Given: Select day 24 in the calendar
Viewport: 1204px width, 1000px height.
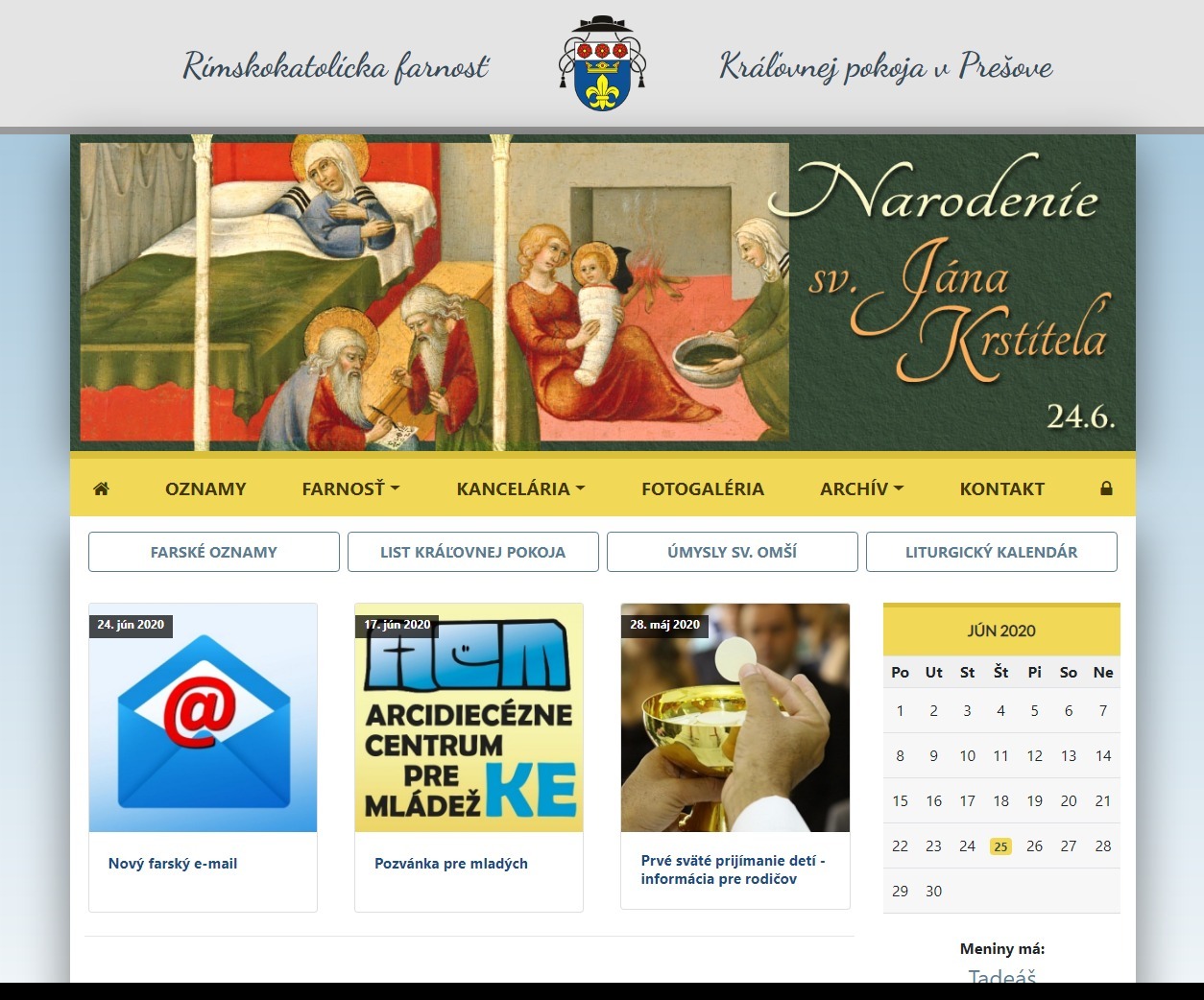Looking at the screenshot, I should (967, 846).
